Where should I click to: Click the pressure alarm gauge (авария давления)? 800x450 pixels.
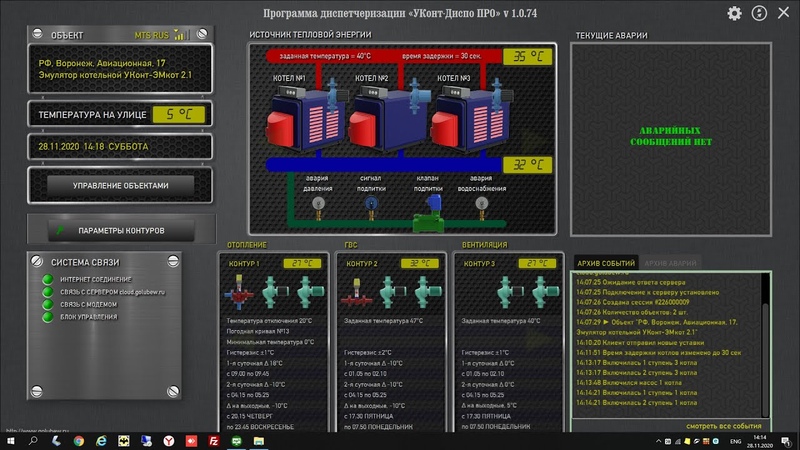pos(318,208)
